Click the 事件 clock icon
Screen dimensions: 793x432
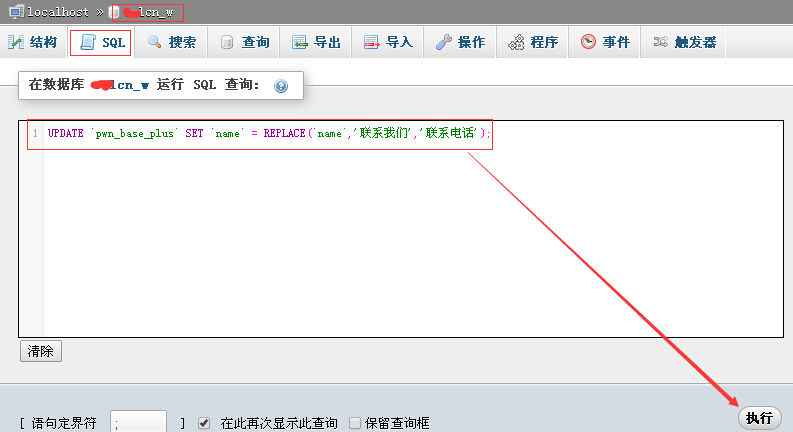point(588,42)
